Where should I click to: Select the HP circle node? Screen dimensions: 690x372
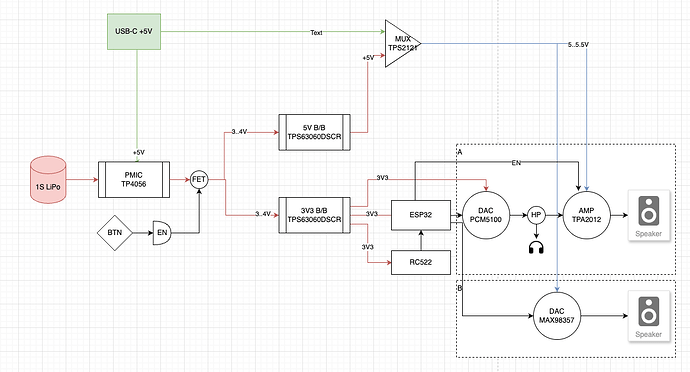(536, 215)
